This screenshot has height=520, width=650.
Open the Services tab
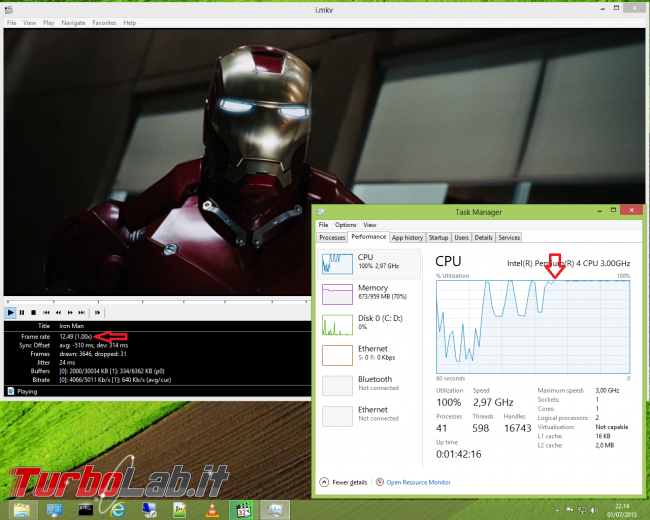[x=509, y=238]
